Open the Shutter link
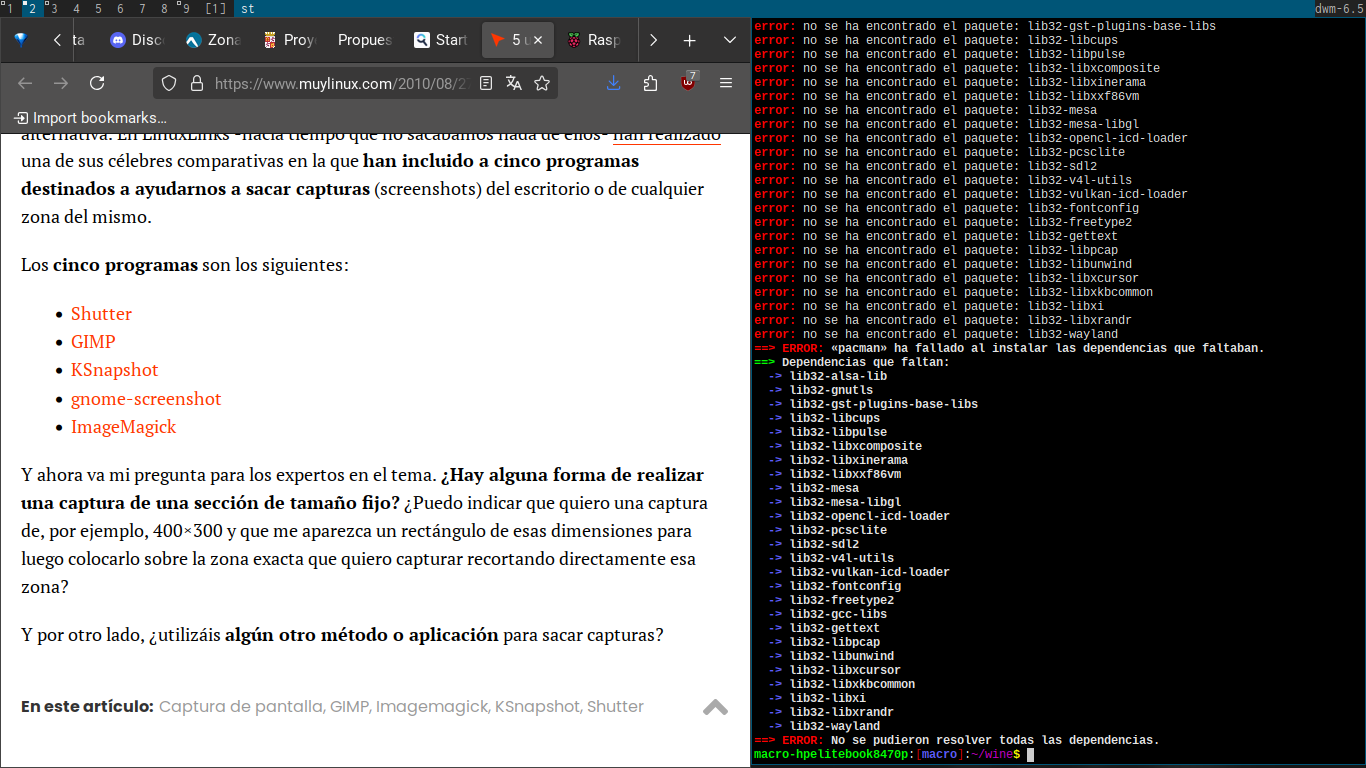The width and height of the screenshot is (1366, 768). pos(101,314)
